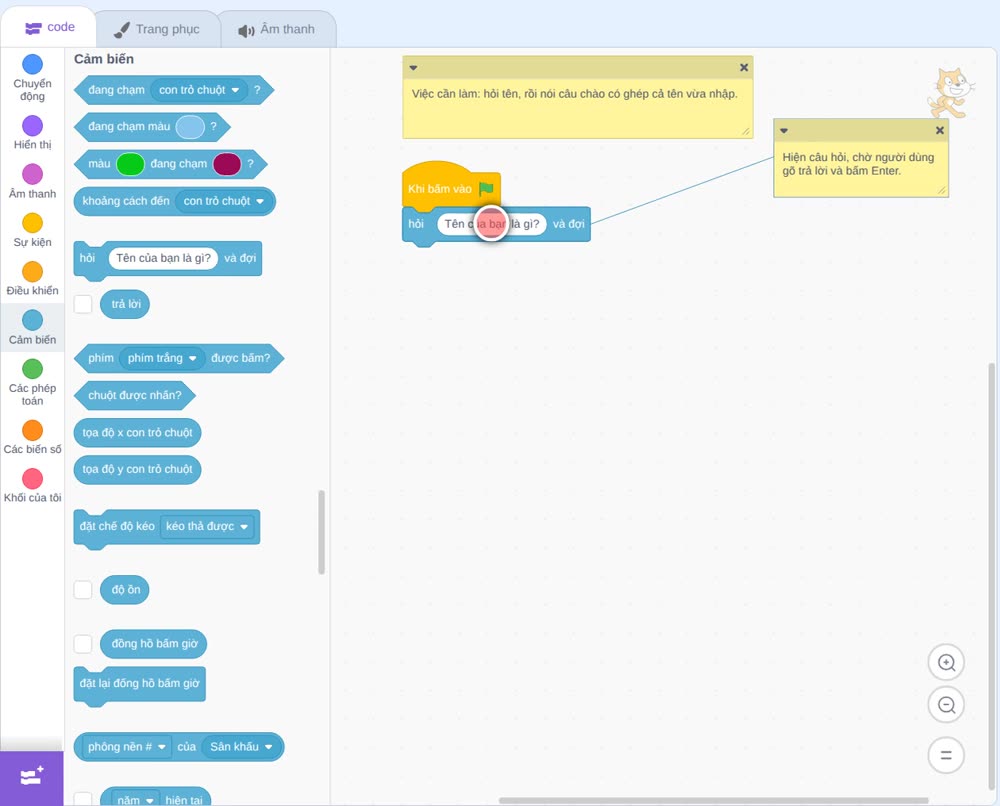Screen dimensions: 1000x806
Task: Reset workspace zoom with equals icon
Action: point(946,756)
